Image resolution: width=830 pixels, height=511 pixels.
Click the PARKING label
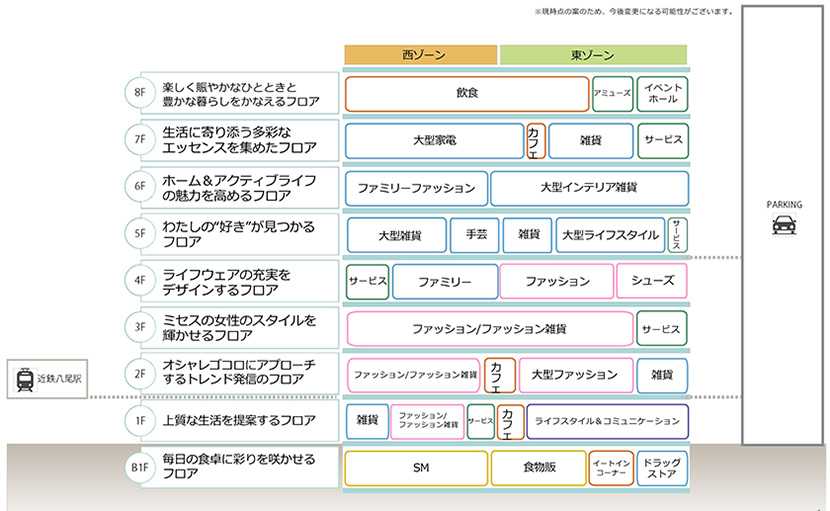tap(784, 204)
